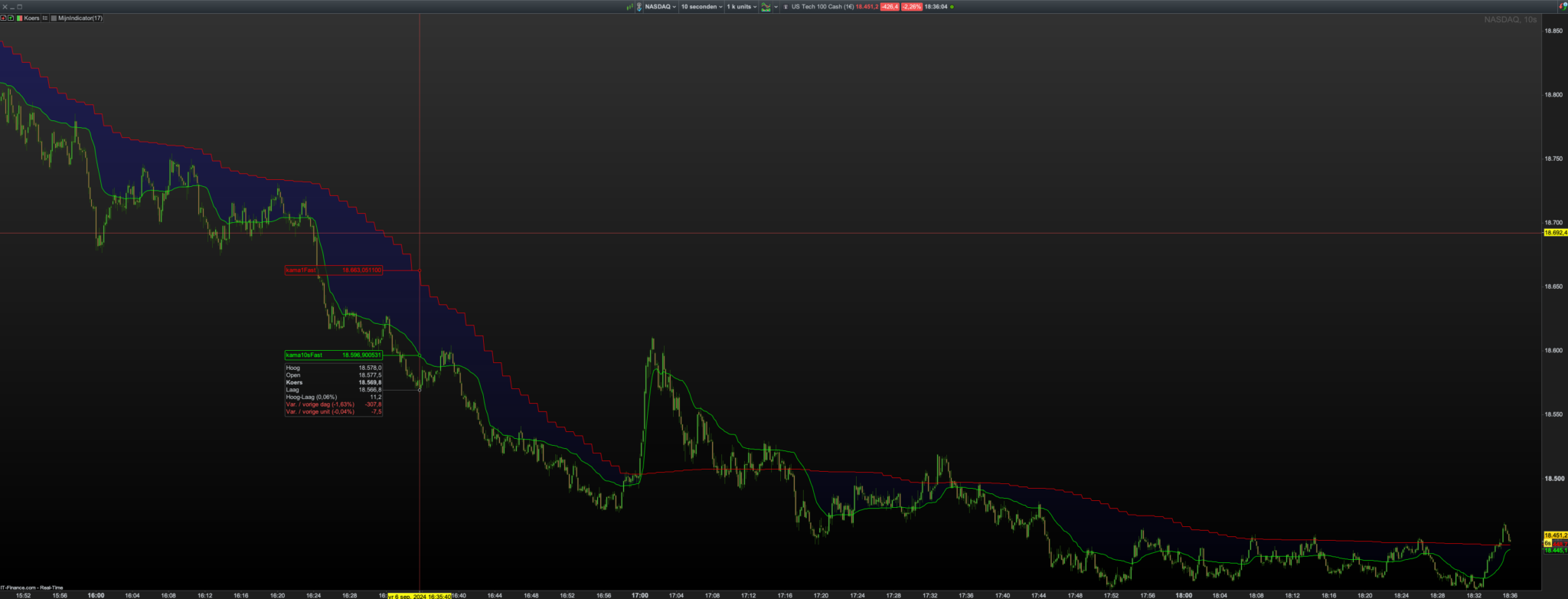
Task: Click the yellow crosshair date label on time axis
Action: (x=420, y=596)
